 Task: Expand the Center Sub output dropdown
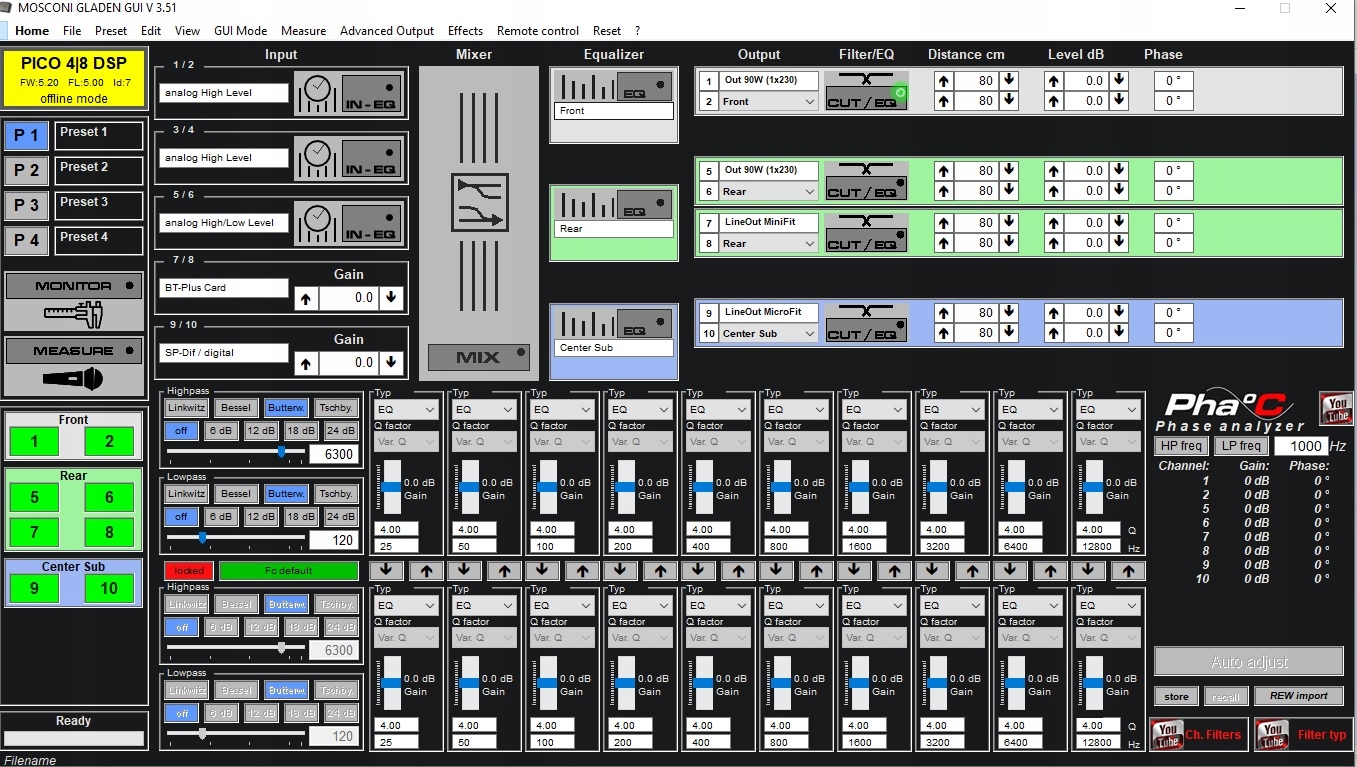coord(809,334)
